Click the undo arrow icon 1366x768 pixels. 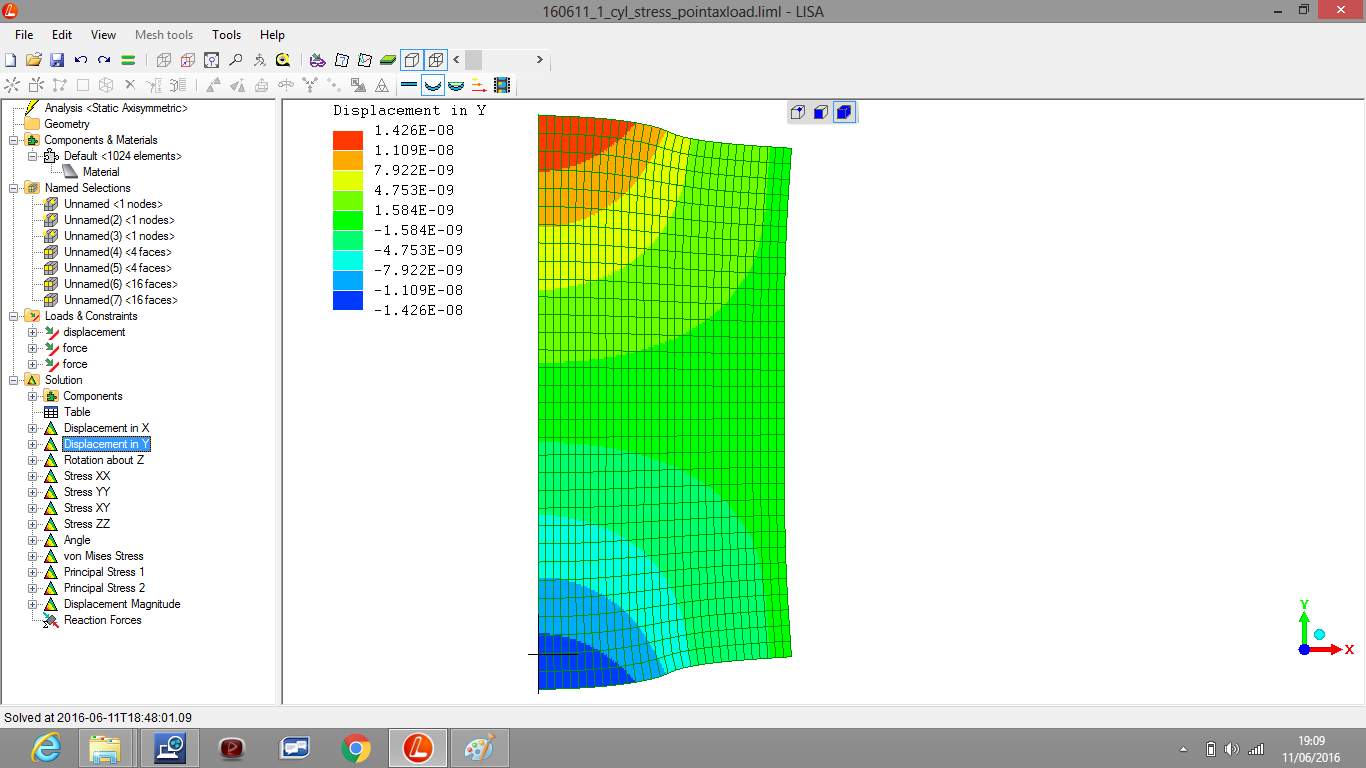[81, 60]
